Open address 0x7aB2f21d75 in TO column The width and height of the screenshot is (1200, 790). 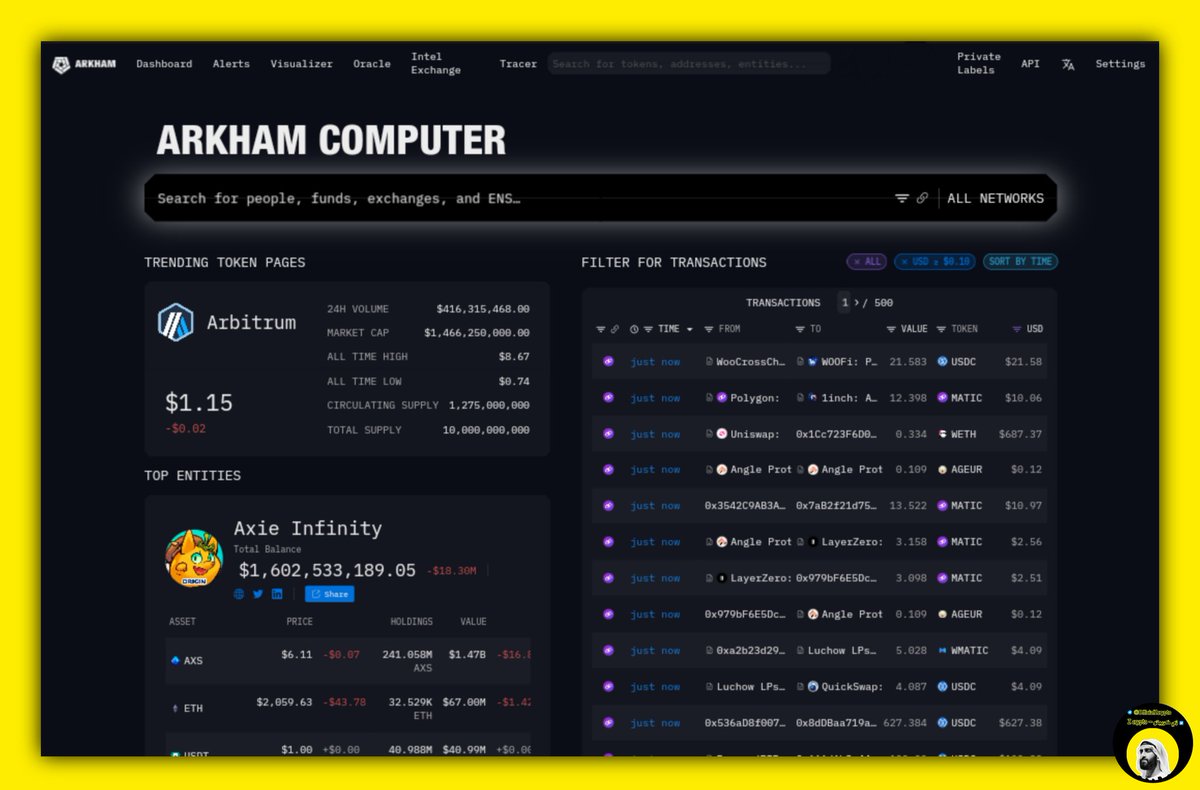836,506
